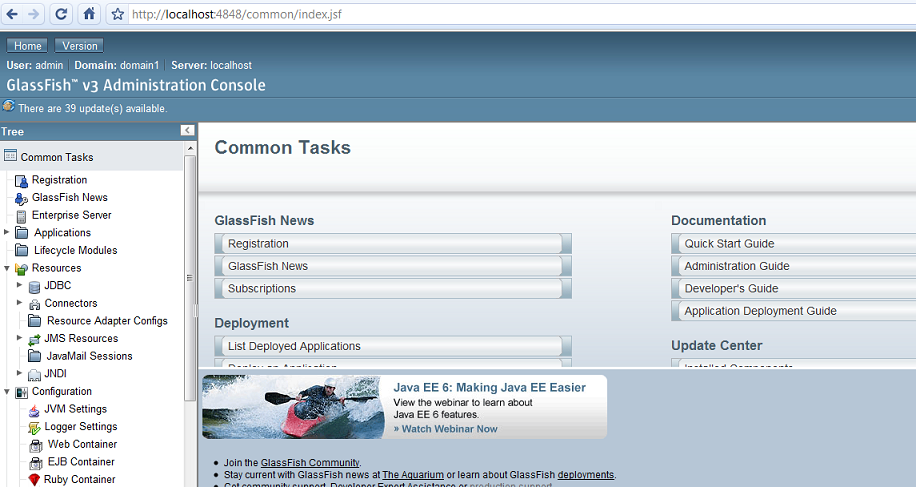Click the Enterprise Server icon in tree
This screenshot has width=916, height=487.
pyautogui.click(x=21, y=215)
